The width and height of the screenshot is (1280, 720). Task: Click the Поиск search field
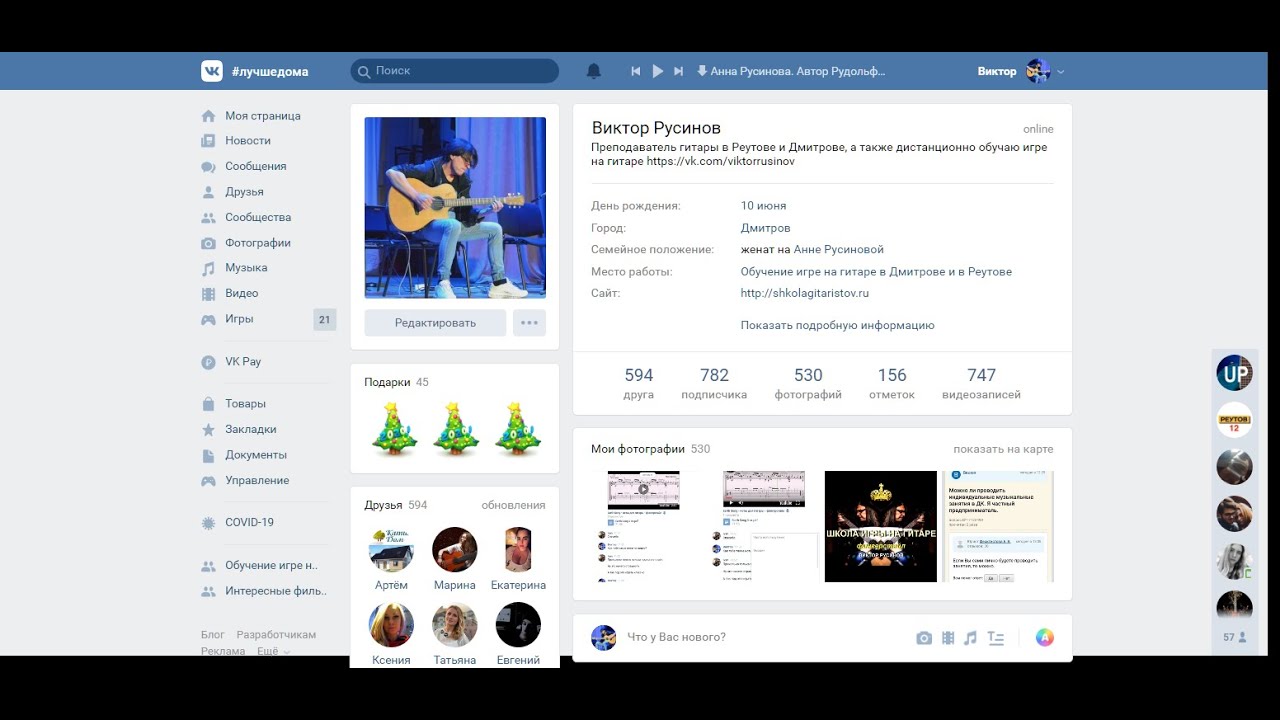[x=454, y=71]
